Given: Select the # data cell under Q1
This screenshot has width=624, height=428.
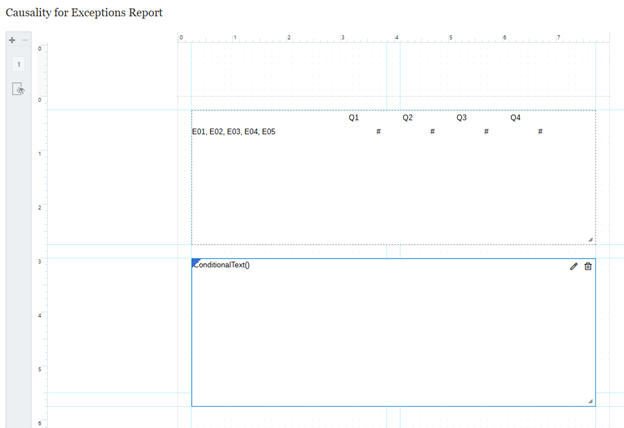Looking at the screenshot, I should pos(378,132).
